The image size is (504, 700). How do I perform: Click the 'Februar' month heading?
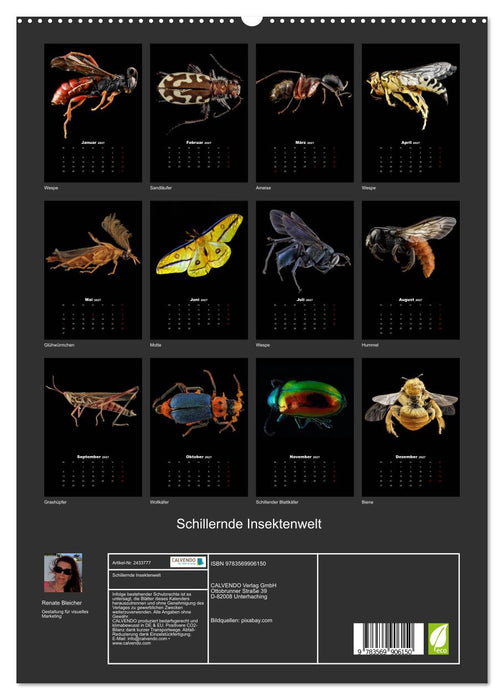pyautogui.click(x=195, y=142)
